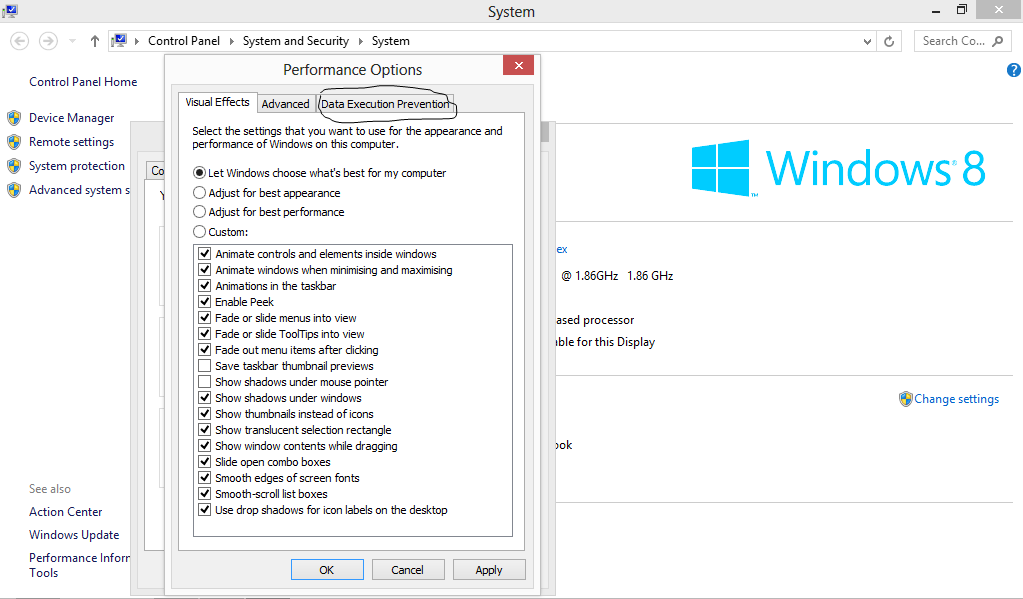Viewport: 1023px width, 599px height.
Task: Click the Change settings link
Action: [956, 399]
